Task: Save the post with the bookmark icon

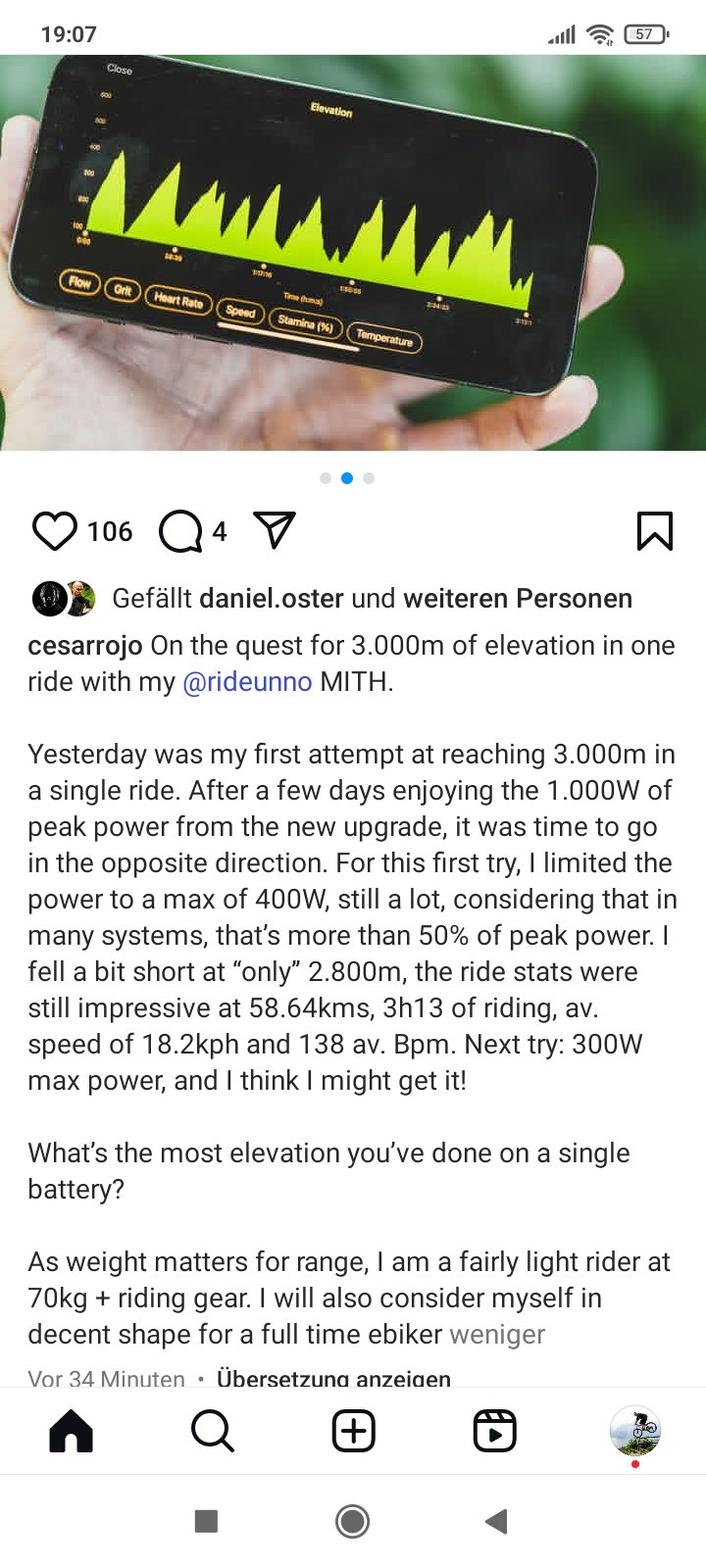Action: (x=654, y=531)
